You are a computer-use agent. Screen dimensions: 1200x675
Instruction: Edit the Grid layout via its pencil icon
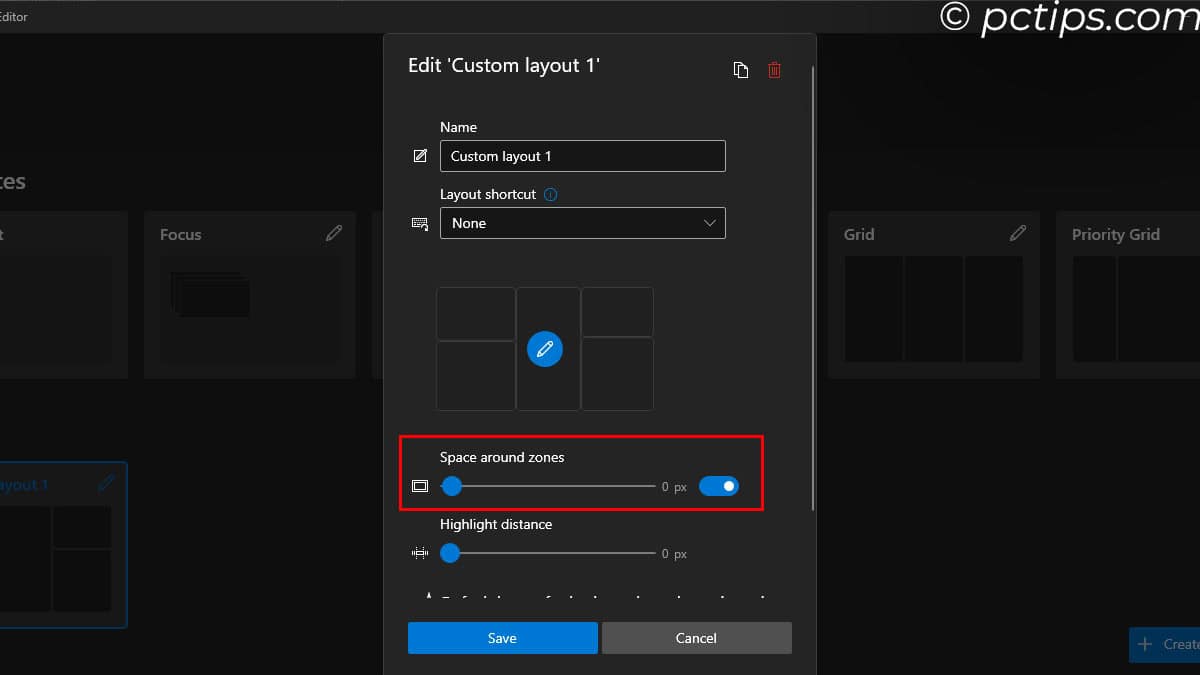1018,232
